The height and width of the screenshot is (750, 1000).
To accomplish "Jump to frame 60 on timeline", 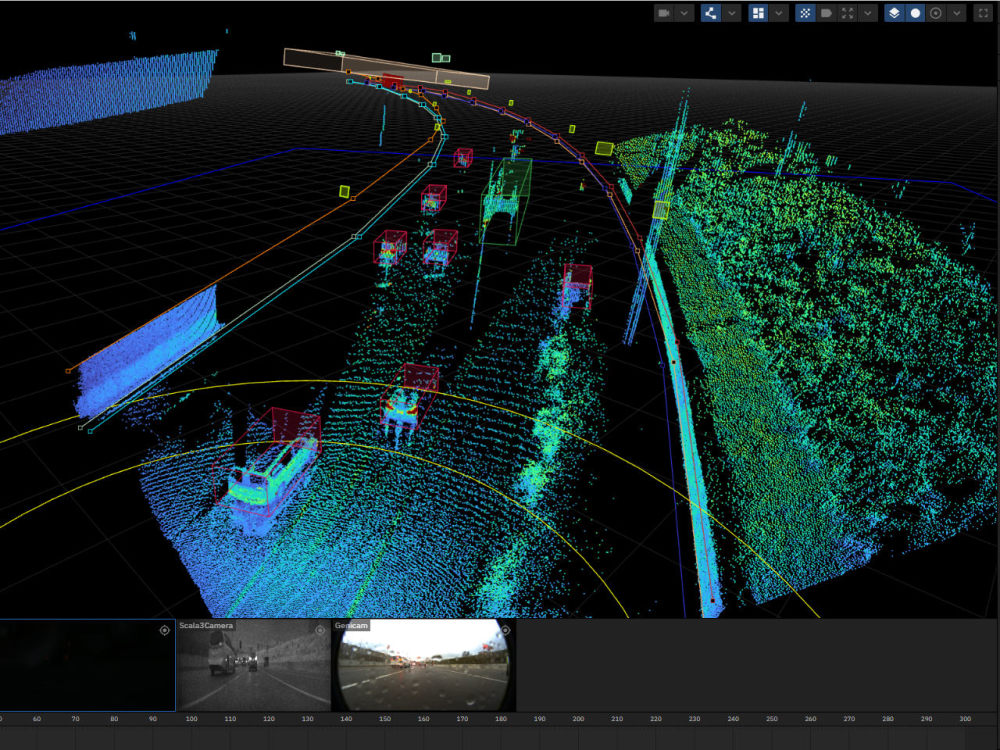I will coord(37,719).
